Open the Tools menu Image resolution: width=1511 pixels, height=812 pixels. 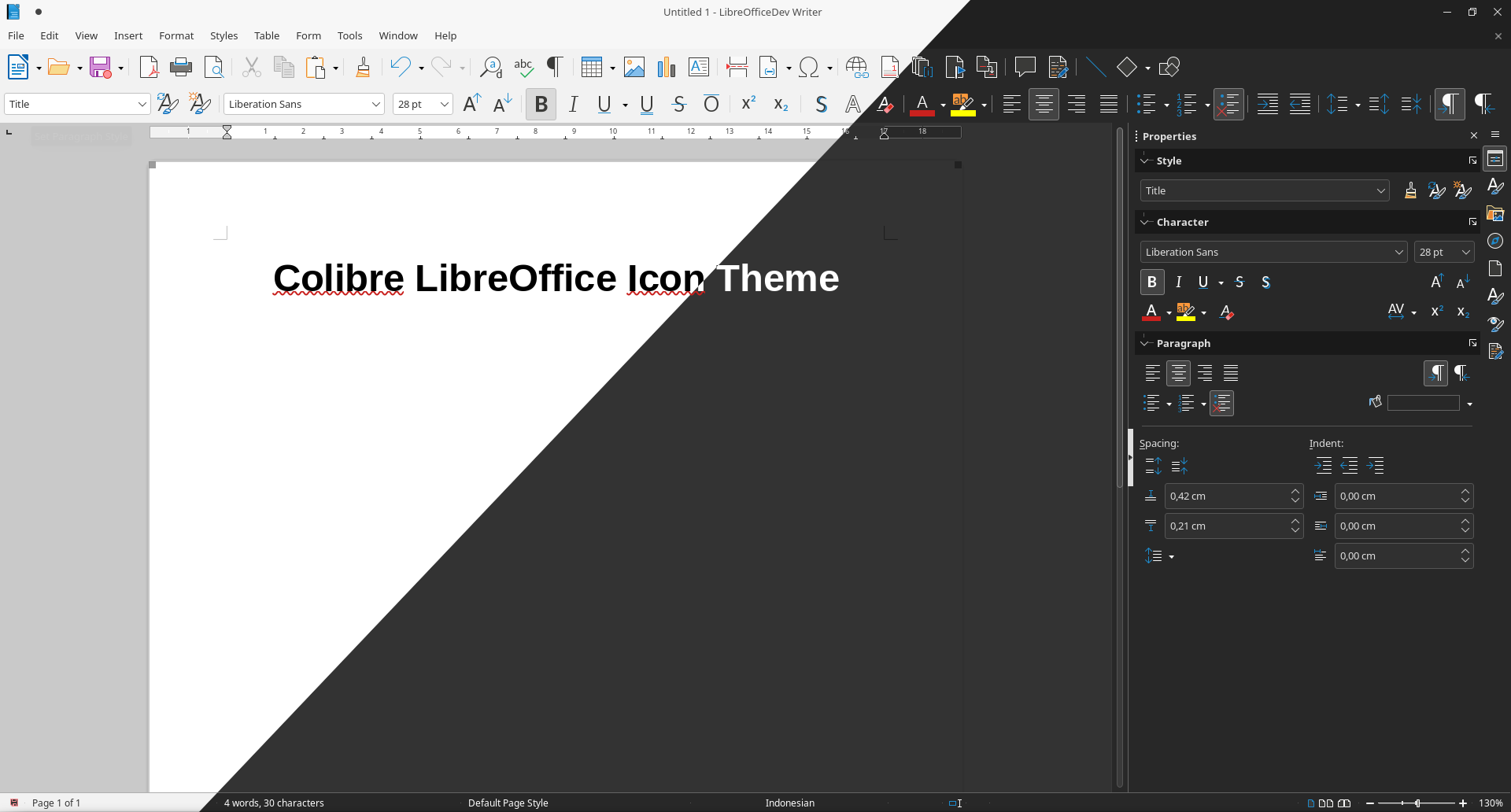point(349,36)
